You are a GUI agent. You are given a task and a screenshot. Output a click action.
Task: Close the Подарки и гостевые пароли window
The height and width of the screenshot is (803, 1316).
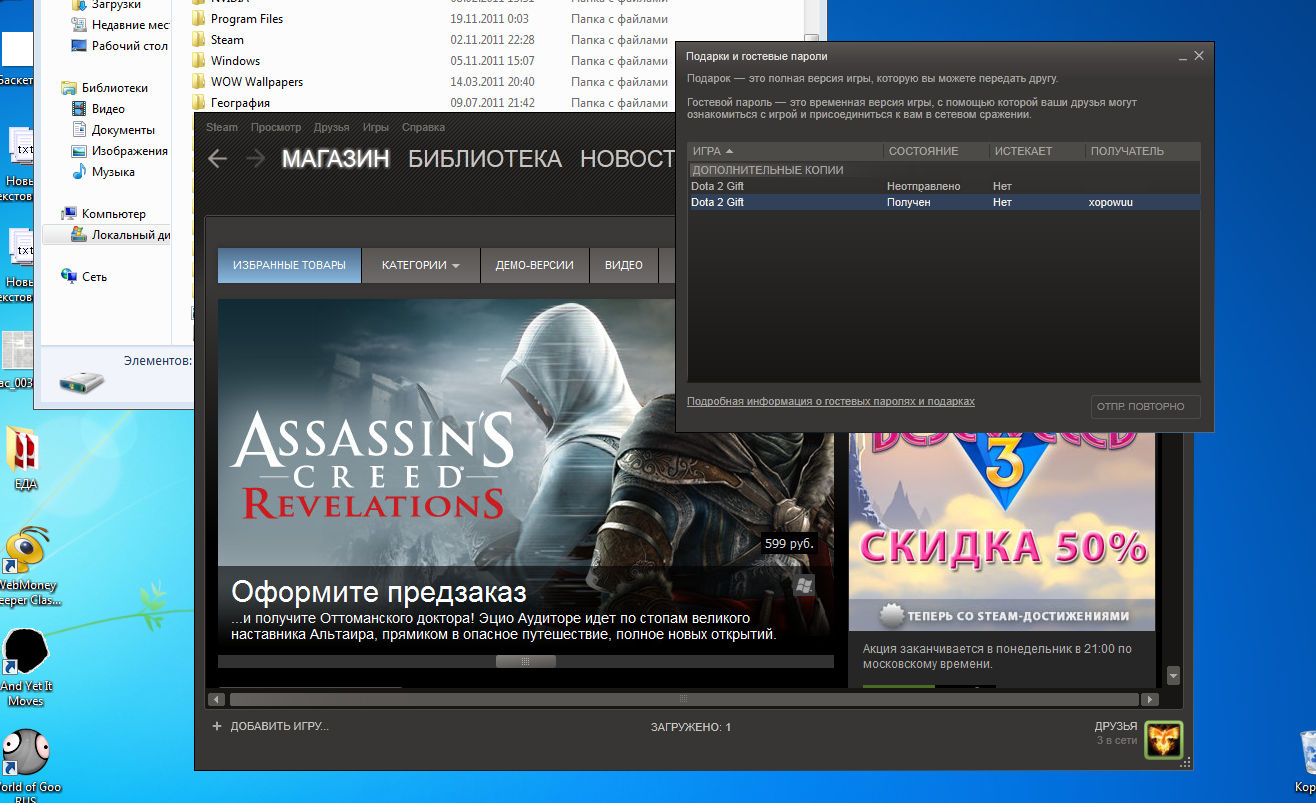click(x=1199, y=56)
